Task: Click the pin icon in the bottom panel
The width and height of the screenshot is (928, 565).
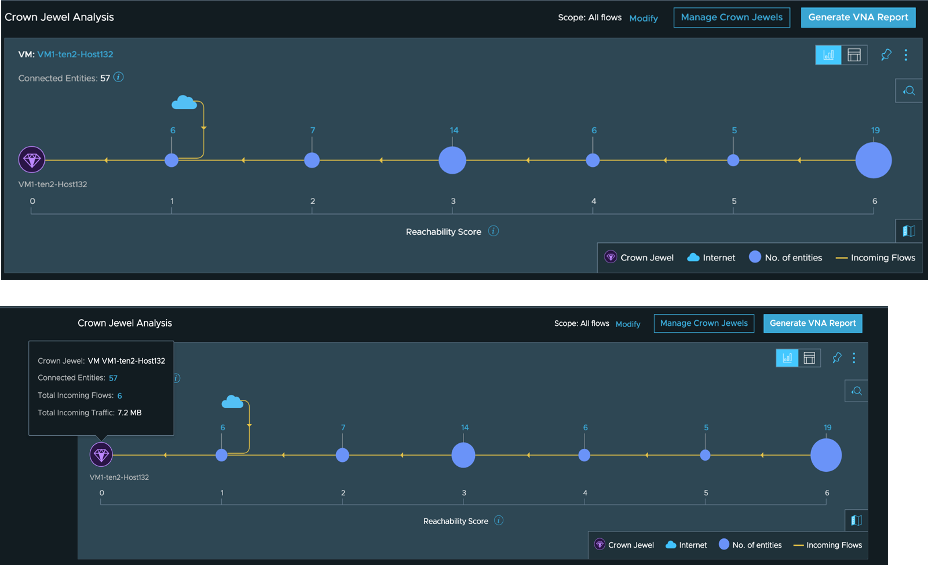Action: coord(836,358)
